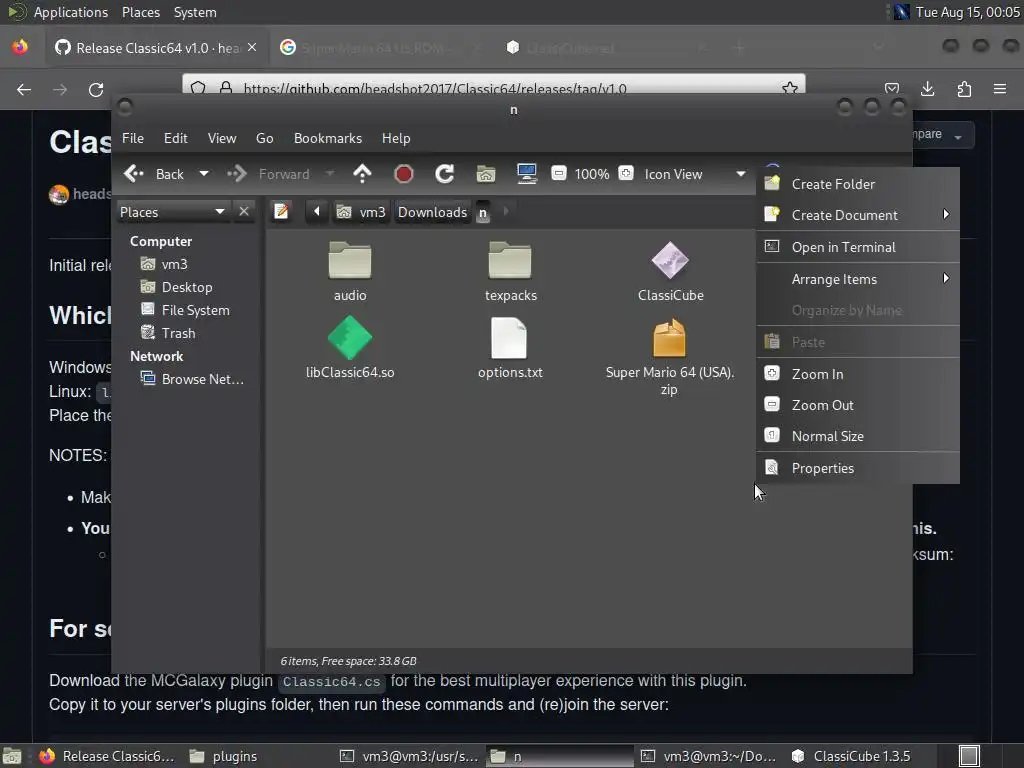Click the zoom in plus icon near 100%
Image resolution: width=1024 pixels, height=768 pixels.
pyautogui.click(x=626, y=174)
